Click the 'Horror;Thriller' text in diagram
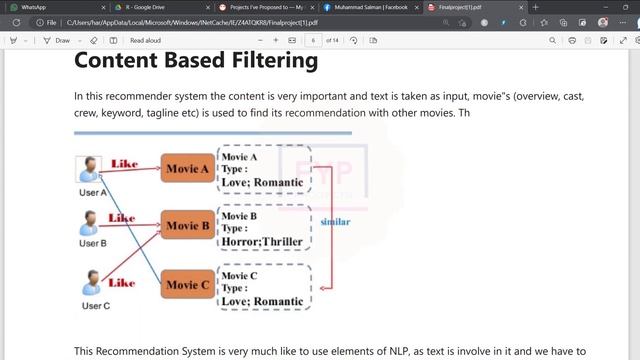 [262, 242]
